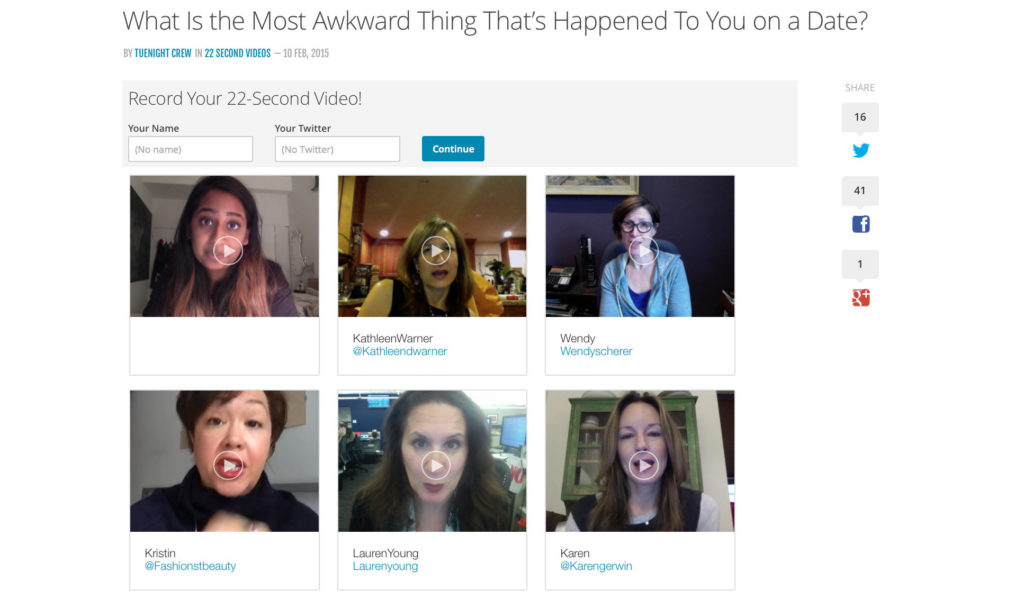Open Wendyscherer Twitter link
Screen dimensions: 1024x599
[596, 351]
